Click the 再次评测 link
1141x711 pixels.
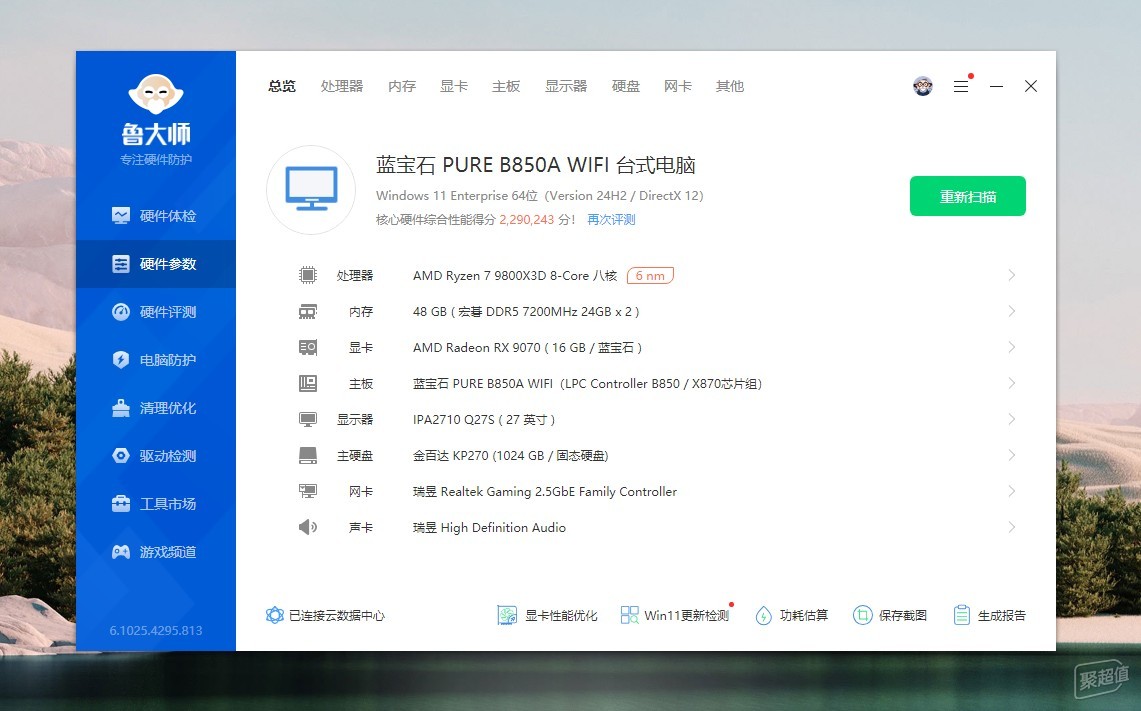[611, 220]
